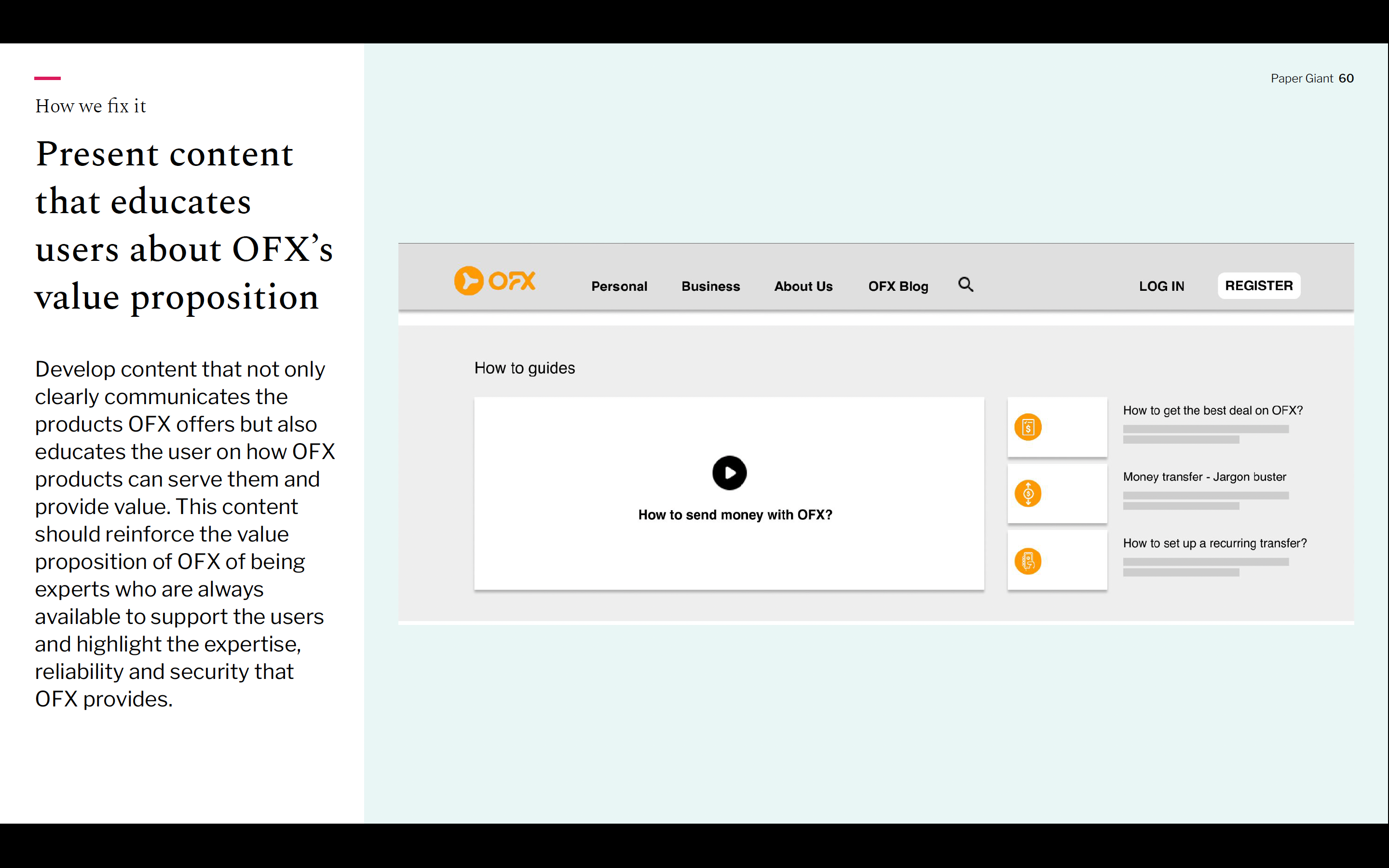Viewport: 1389px width, 868px height.
Task: Click the LOG IN link
Action: coord(1161,286)
